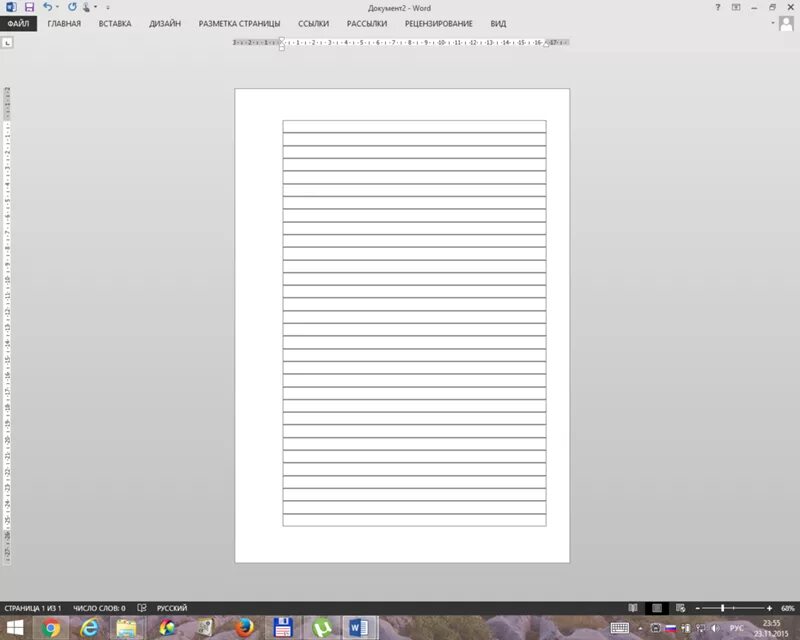This screenshot has width=800, height=640.
Task: Click the tray icon left of Russian flag
Action: point(656,628)
